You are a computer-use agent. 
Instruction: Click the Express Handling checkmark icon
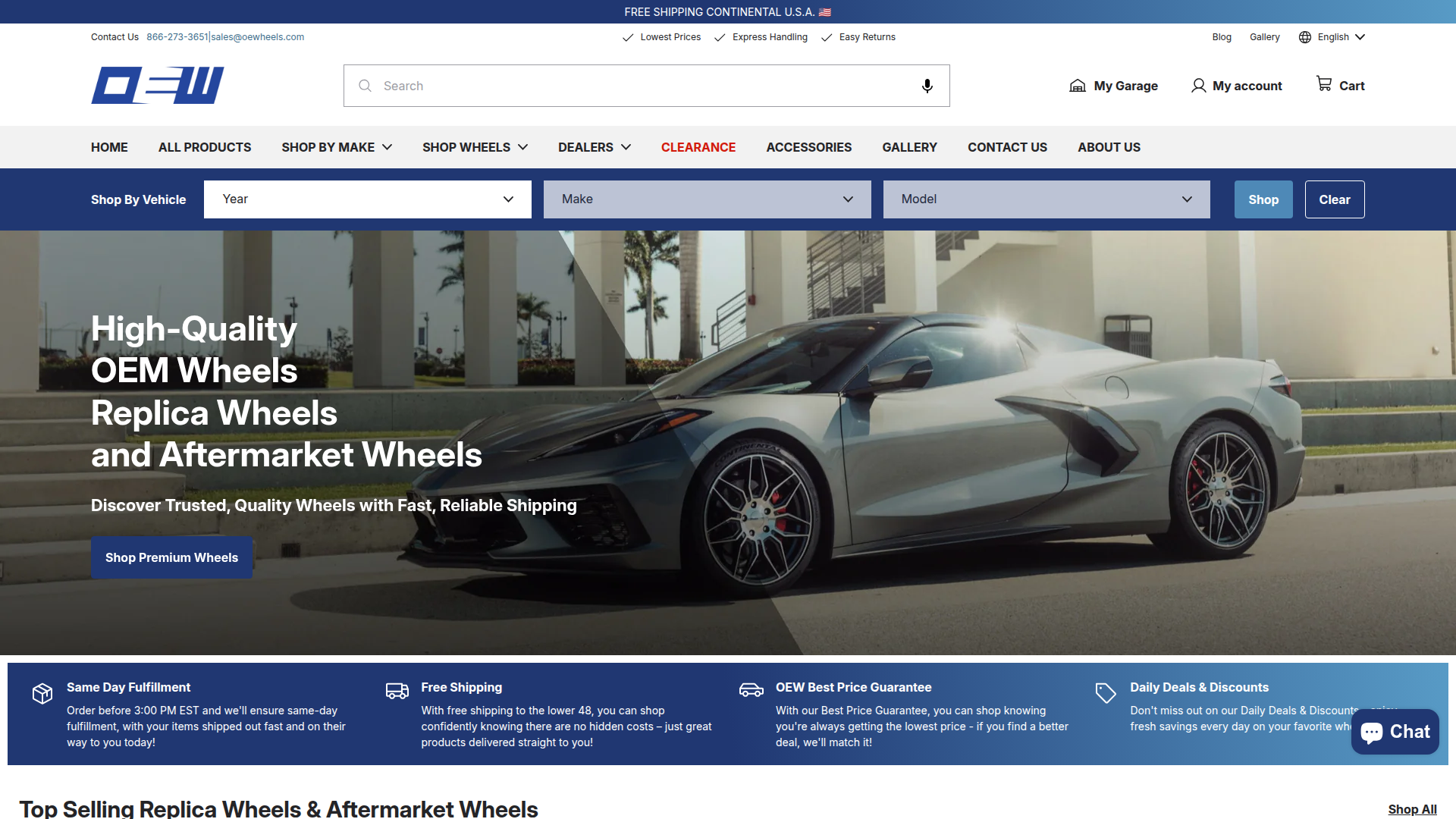coord(720,37)
